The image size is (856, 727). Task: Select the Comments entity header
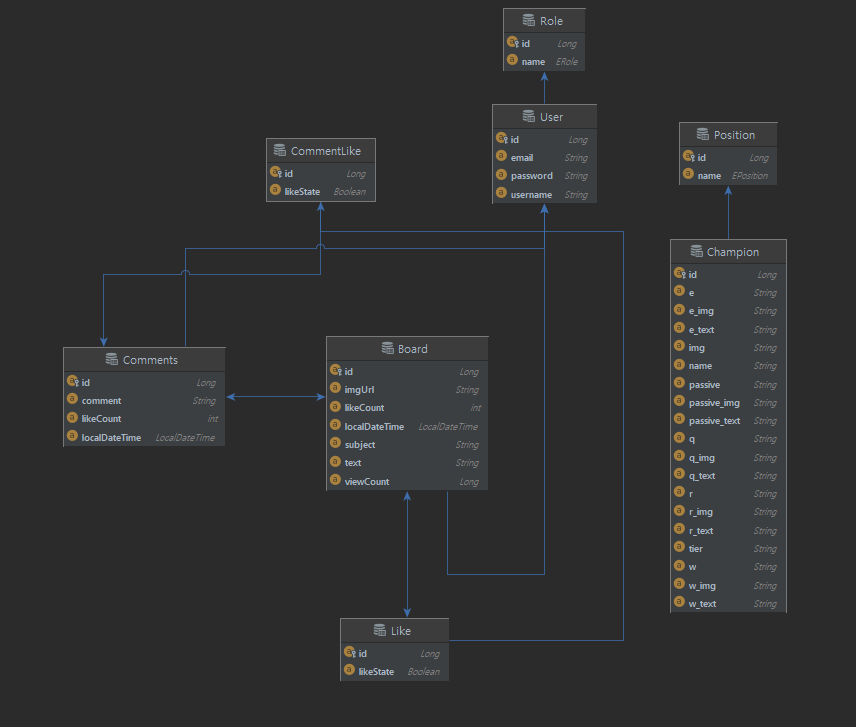coord(144,360)
